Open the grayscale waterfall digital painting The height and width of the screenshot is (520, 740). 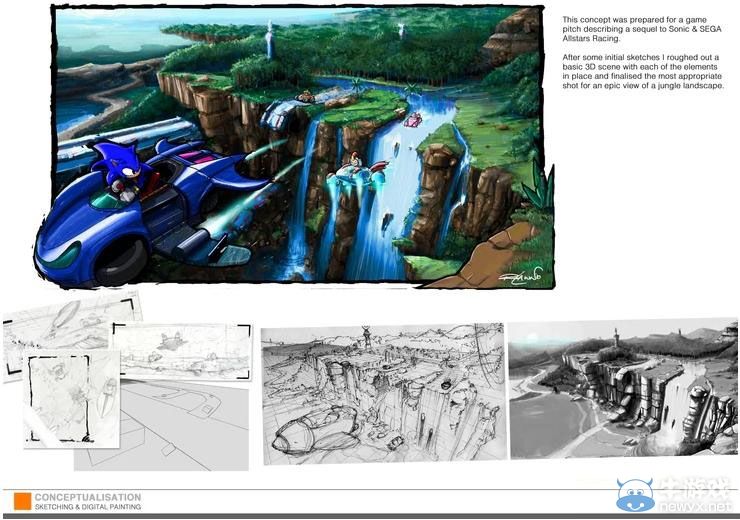621,388
